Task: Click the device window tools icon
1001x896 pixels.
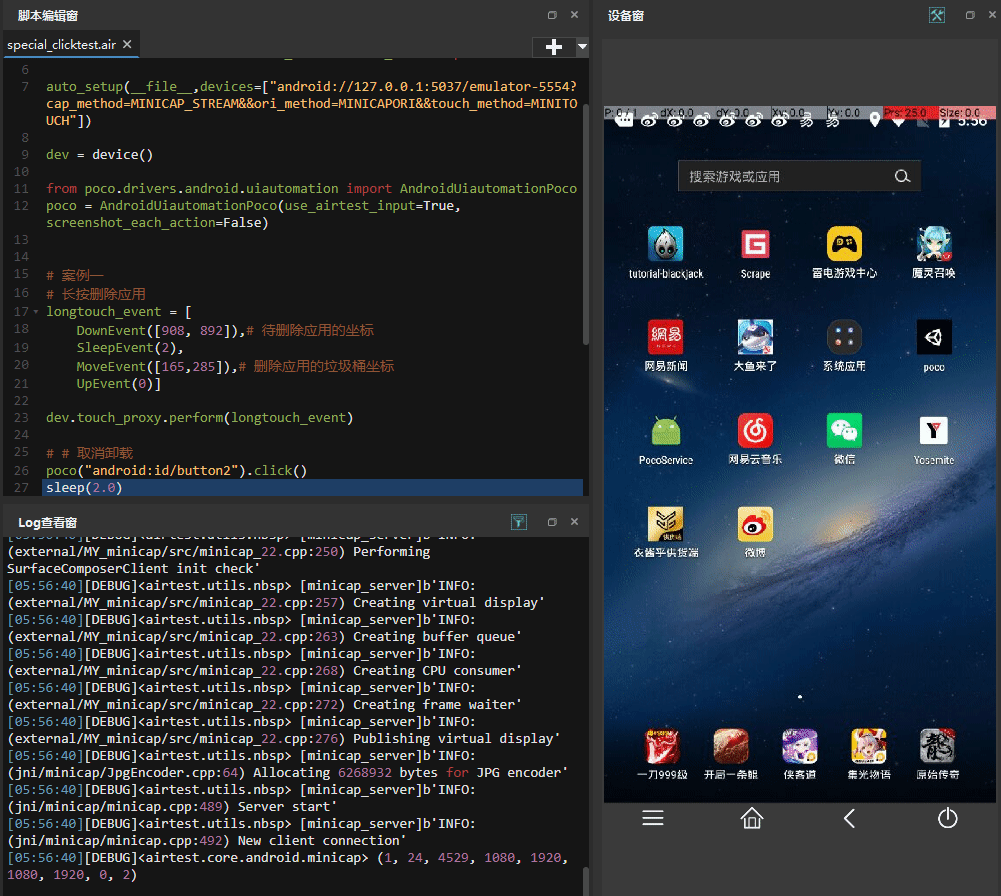Action: click(x=937, y=15)
